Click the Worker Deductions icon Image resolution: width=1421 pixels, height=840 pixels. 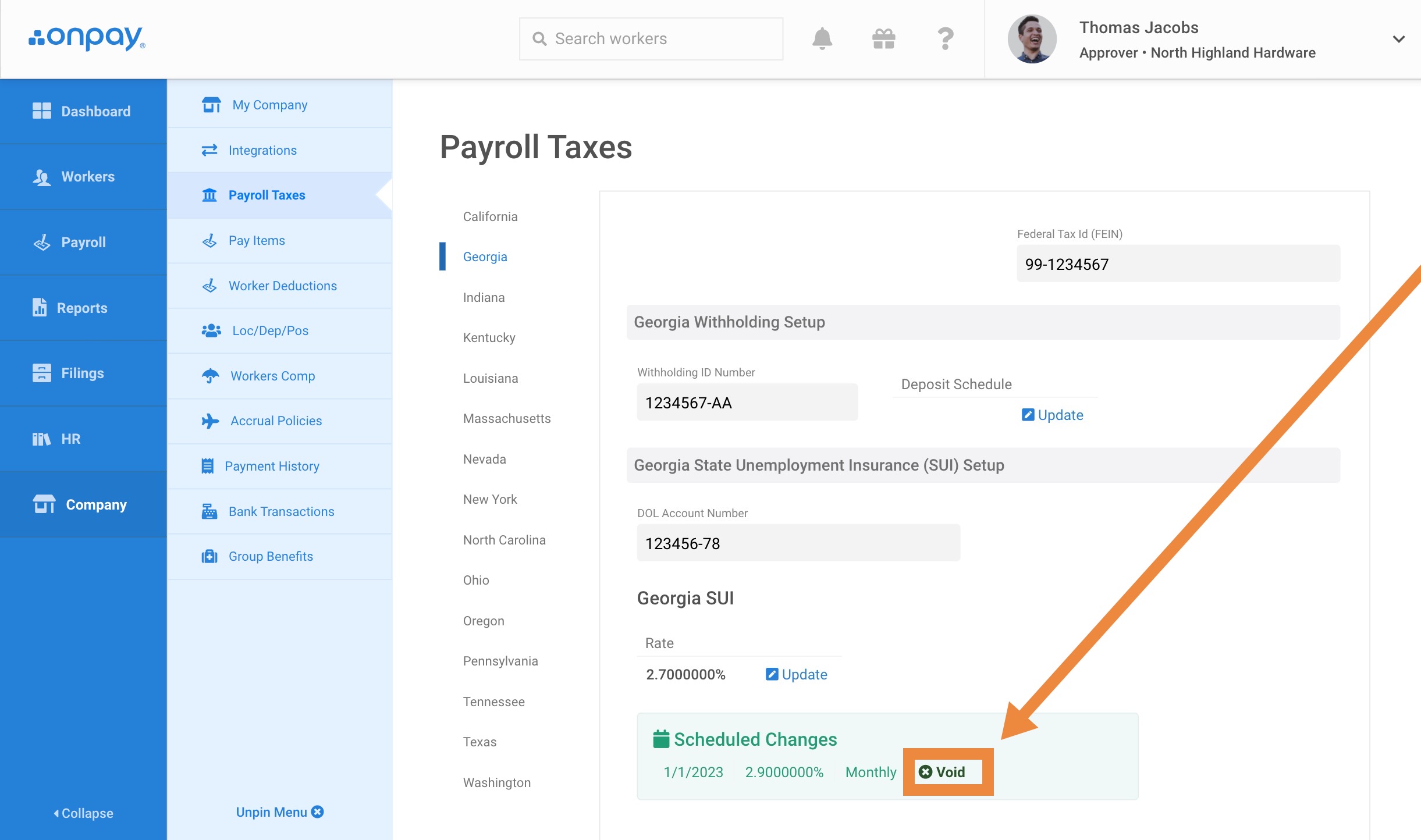point(209,286)
